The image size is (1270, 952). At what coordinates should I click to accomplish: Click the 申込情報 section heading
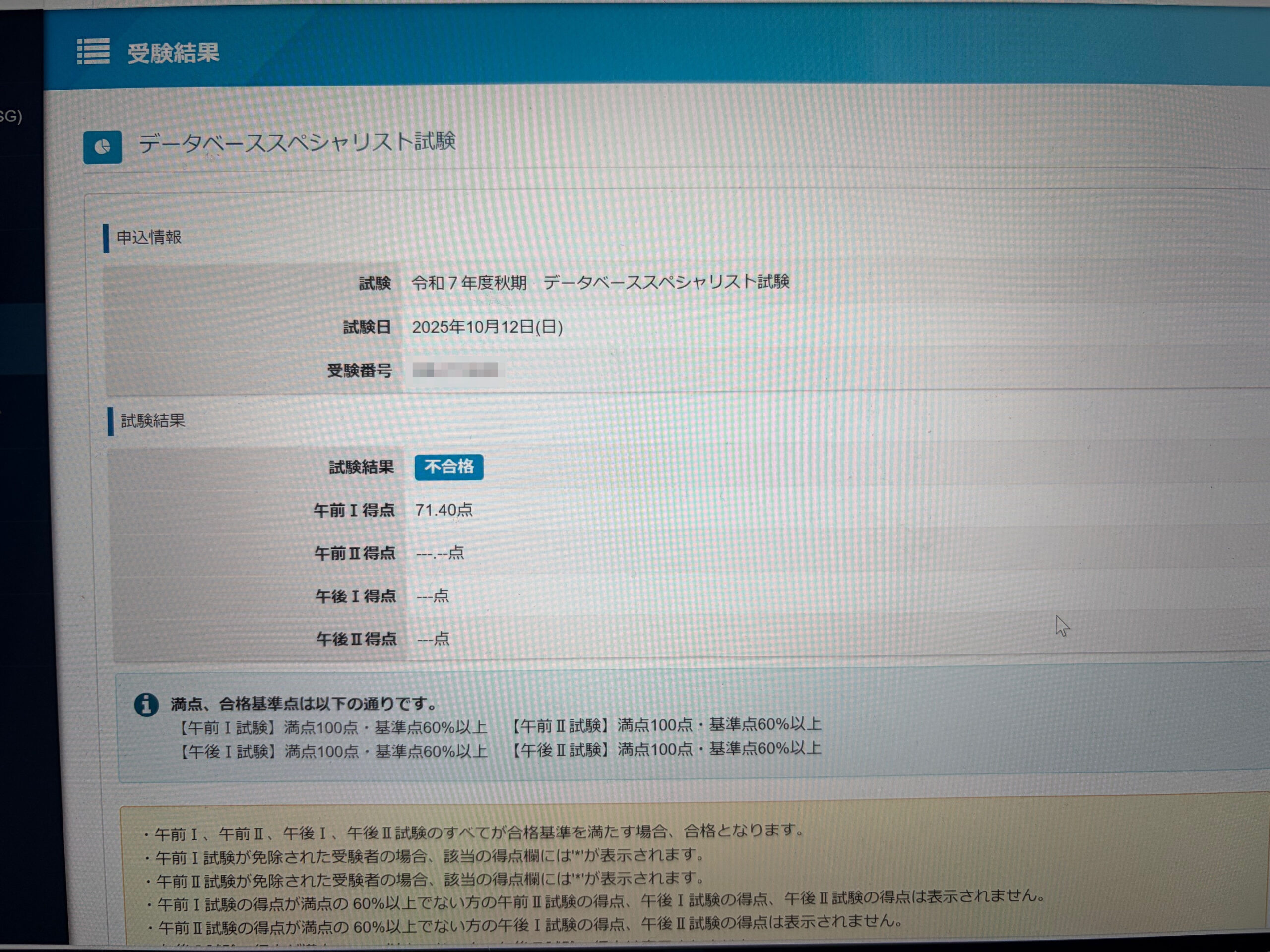point(149,237)
